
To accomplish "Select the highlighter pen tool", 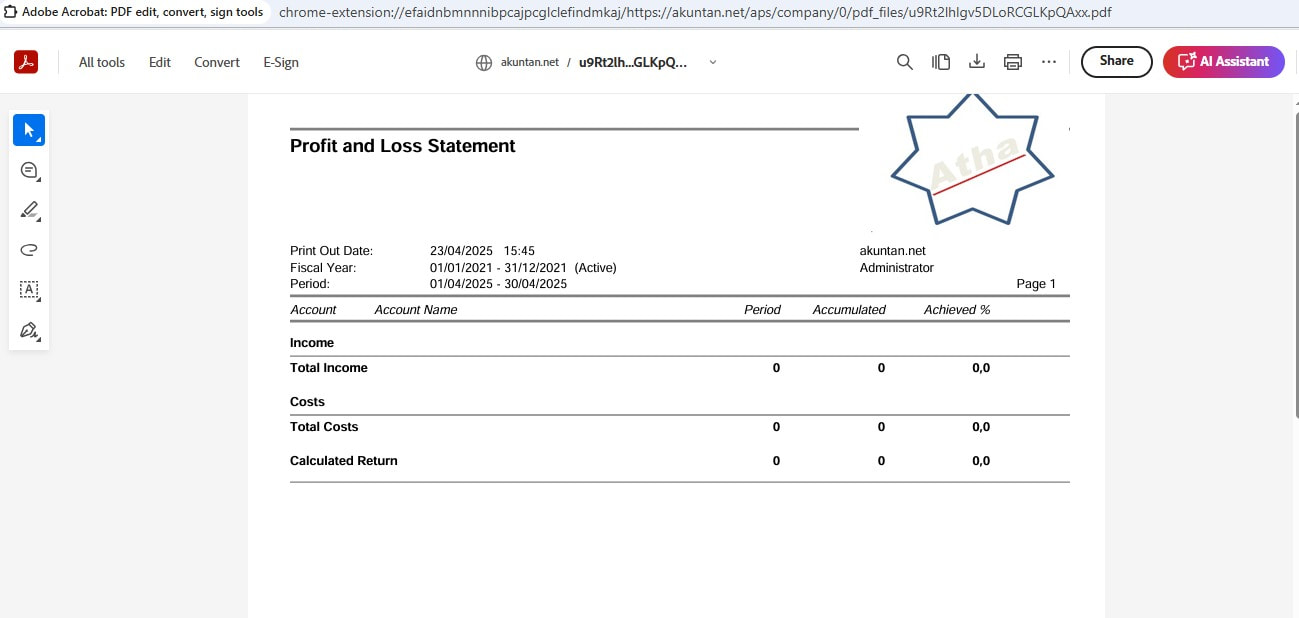I will pos(29,210).
